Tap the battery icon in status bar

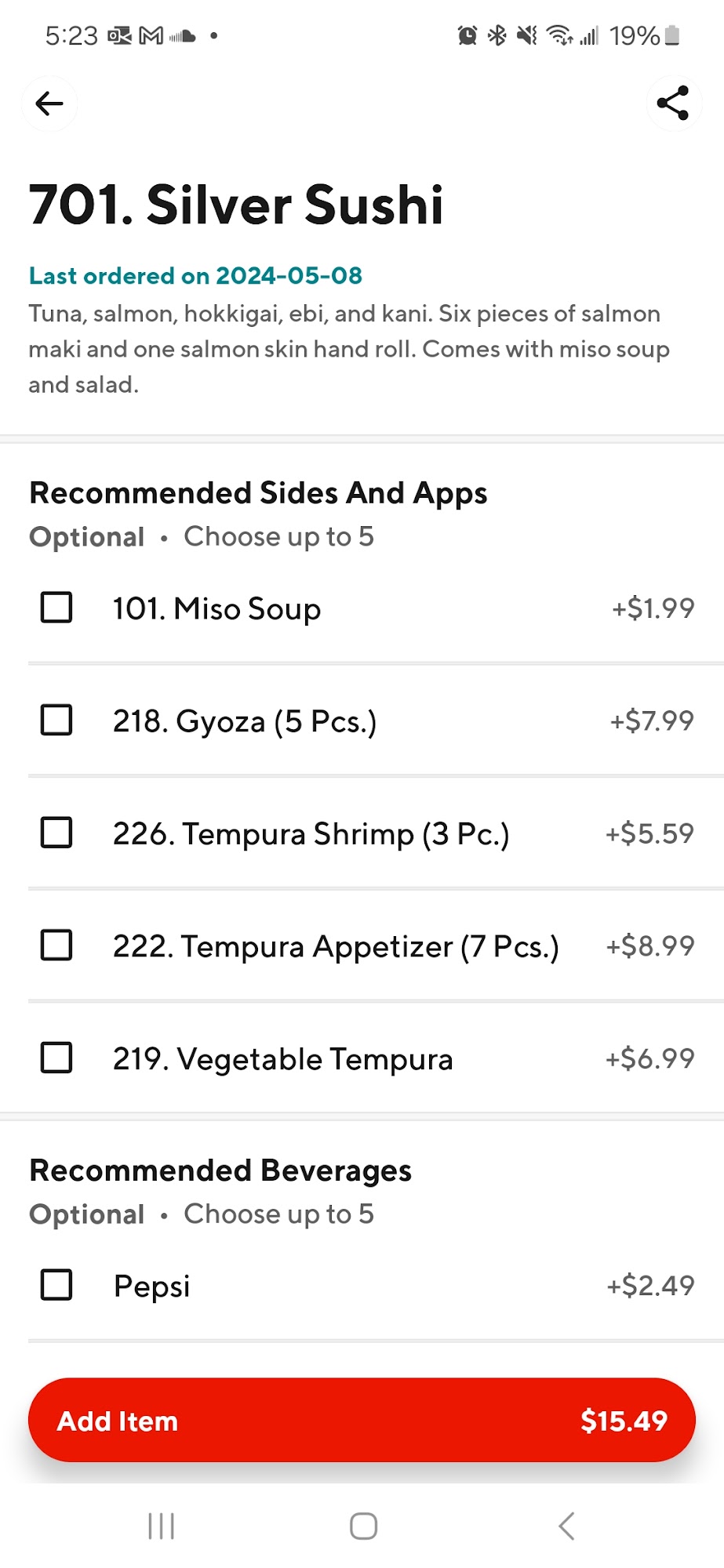click(672, 36)
